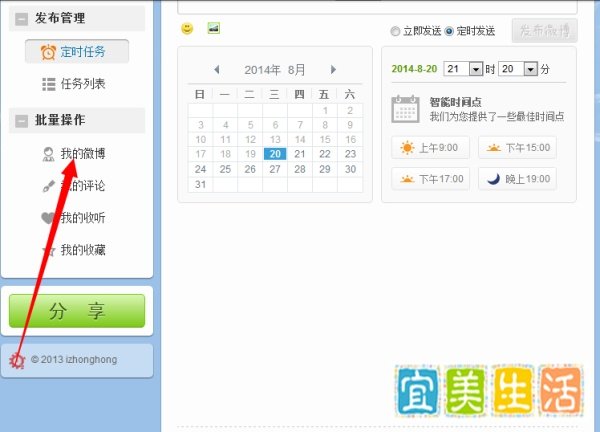Click the alarm clock icon for 定时任务

tap(49, 52)
